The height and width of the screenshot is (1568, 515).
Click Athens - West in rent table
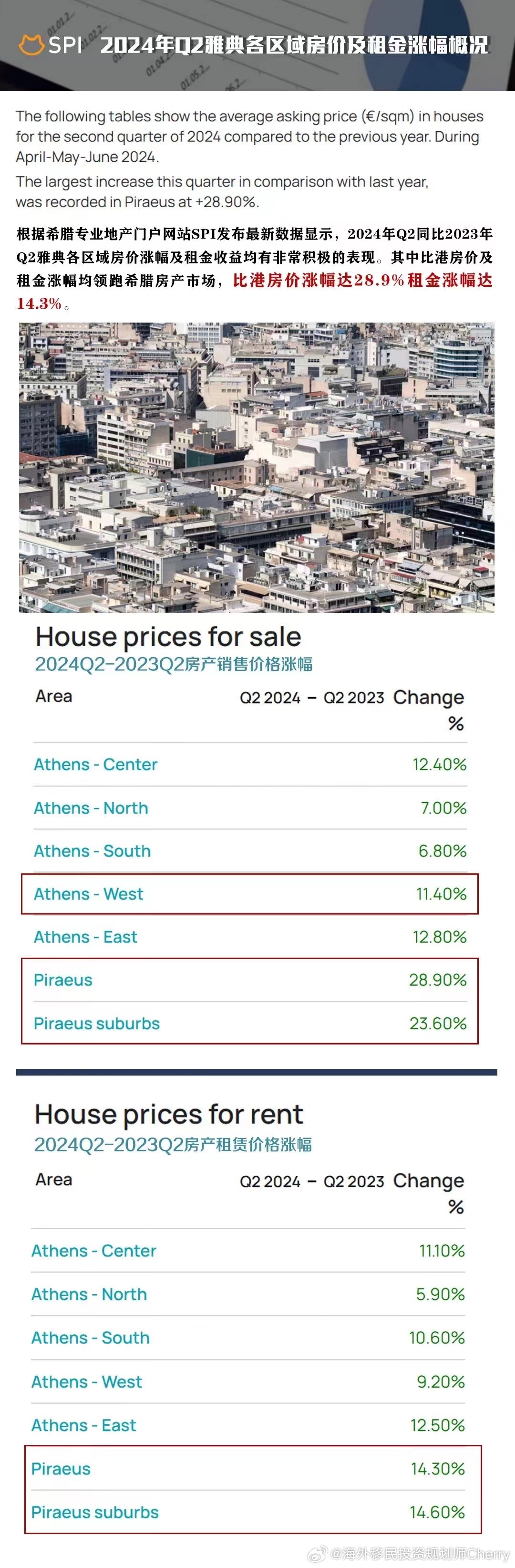(86, 1381)
